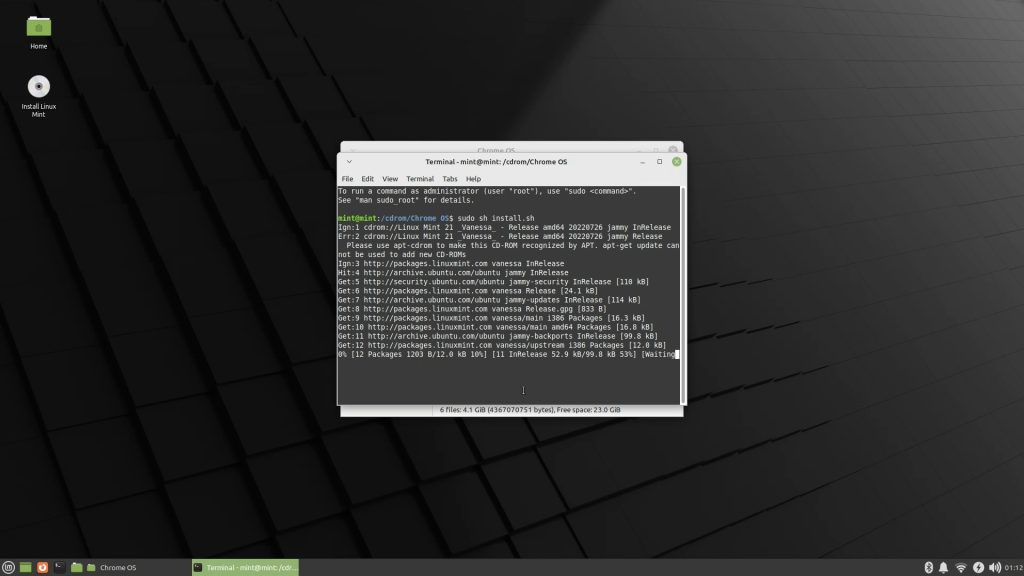Open Bluetooth tray icon

point(928,567)
